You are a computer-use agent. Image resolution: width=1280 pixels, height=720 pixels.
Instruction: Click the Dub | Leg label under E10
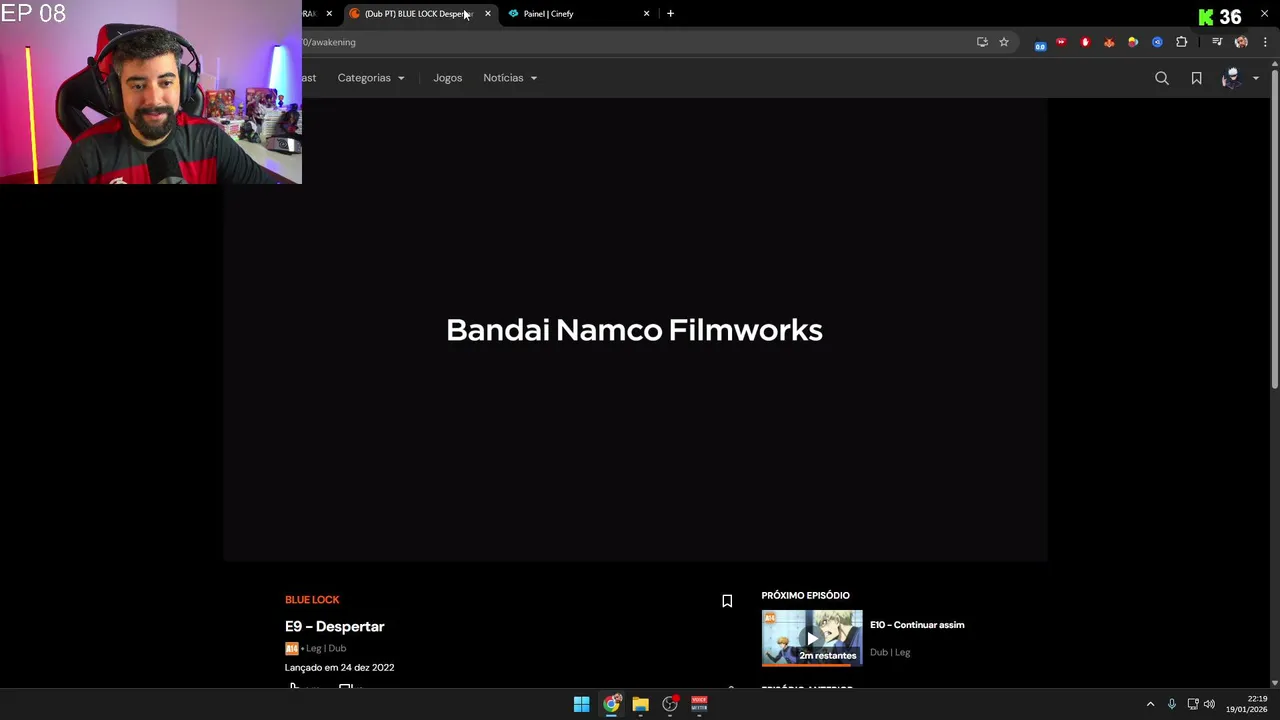890,653
